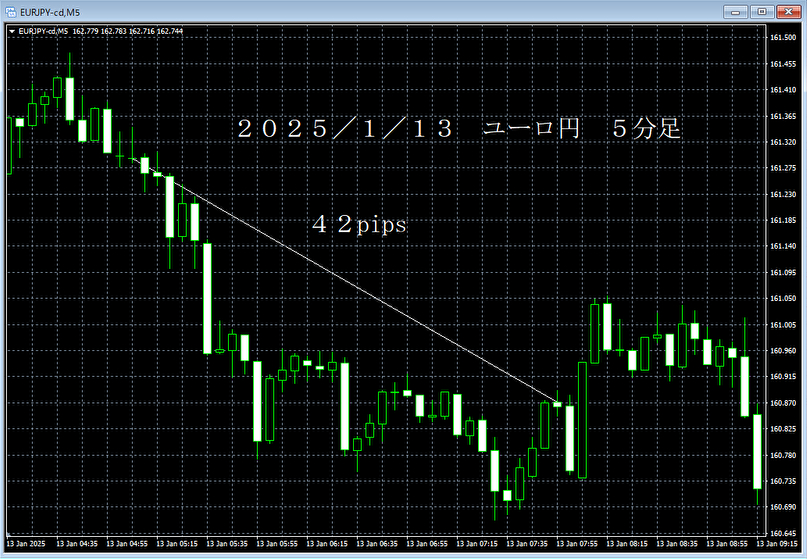Click the 13 Jan 07:15 time label

(x=476, y=544)
